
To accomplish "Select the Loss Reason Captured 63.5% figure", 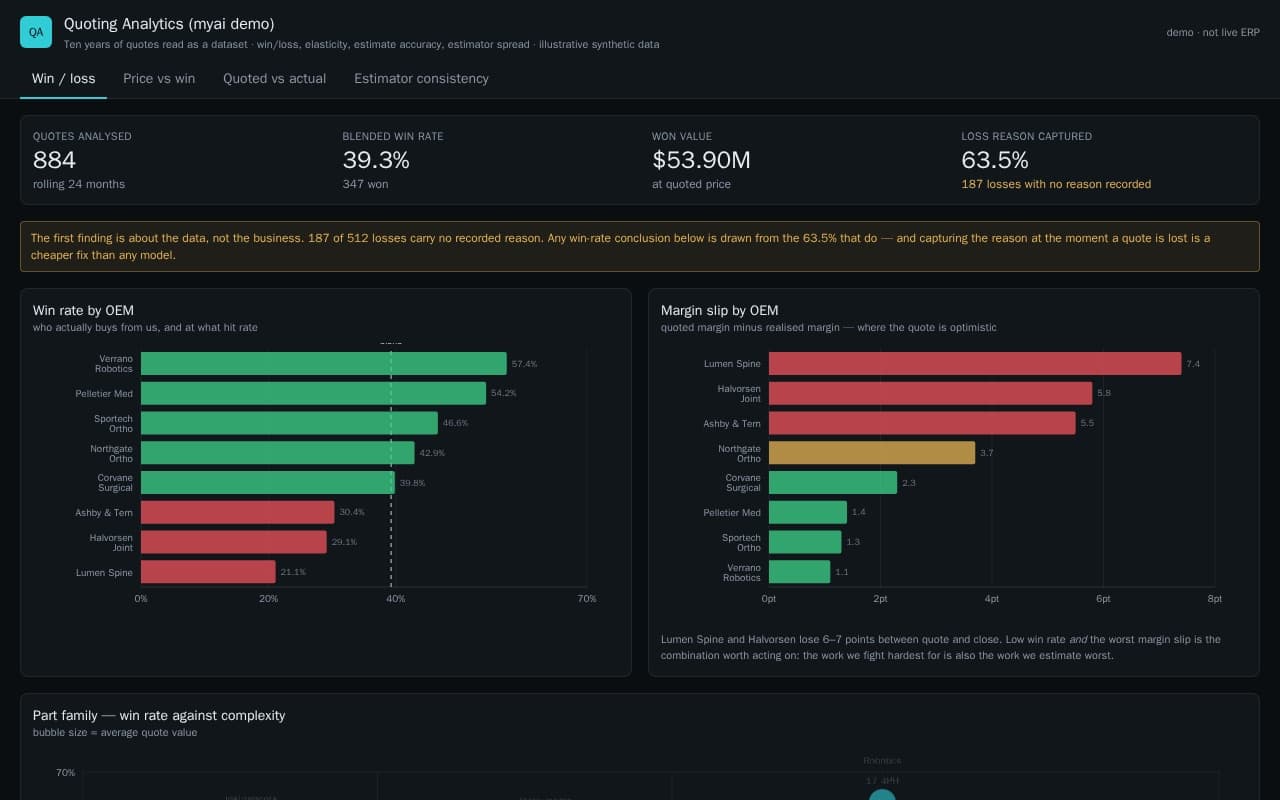I will coord(995,160).
